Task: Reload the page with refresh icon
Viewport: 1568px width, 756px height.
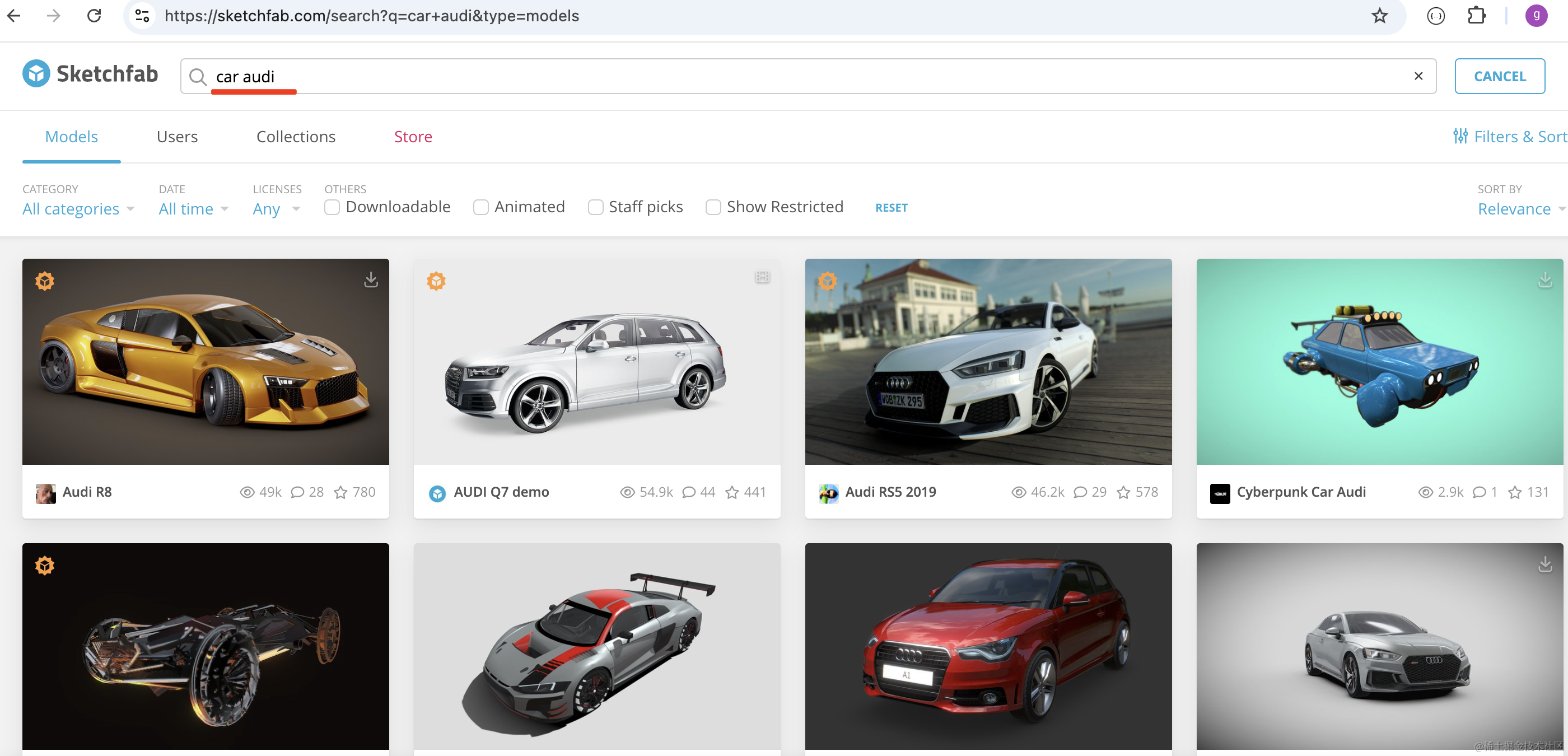Action: click(x=94, y=16)
